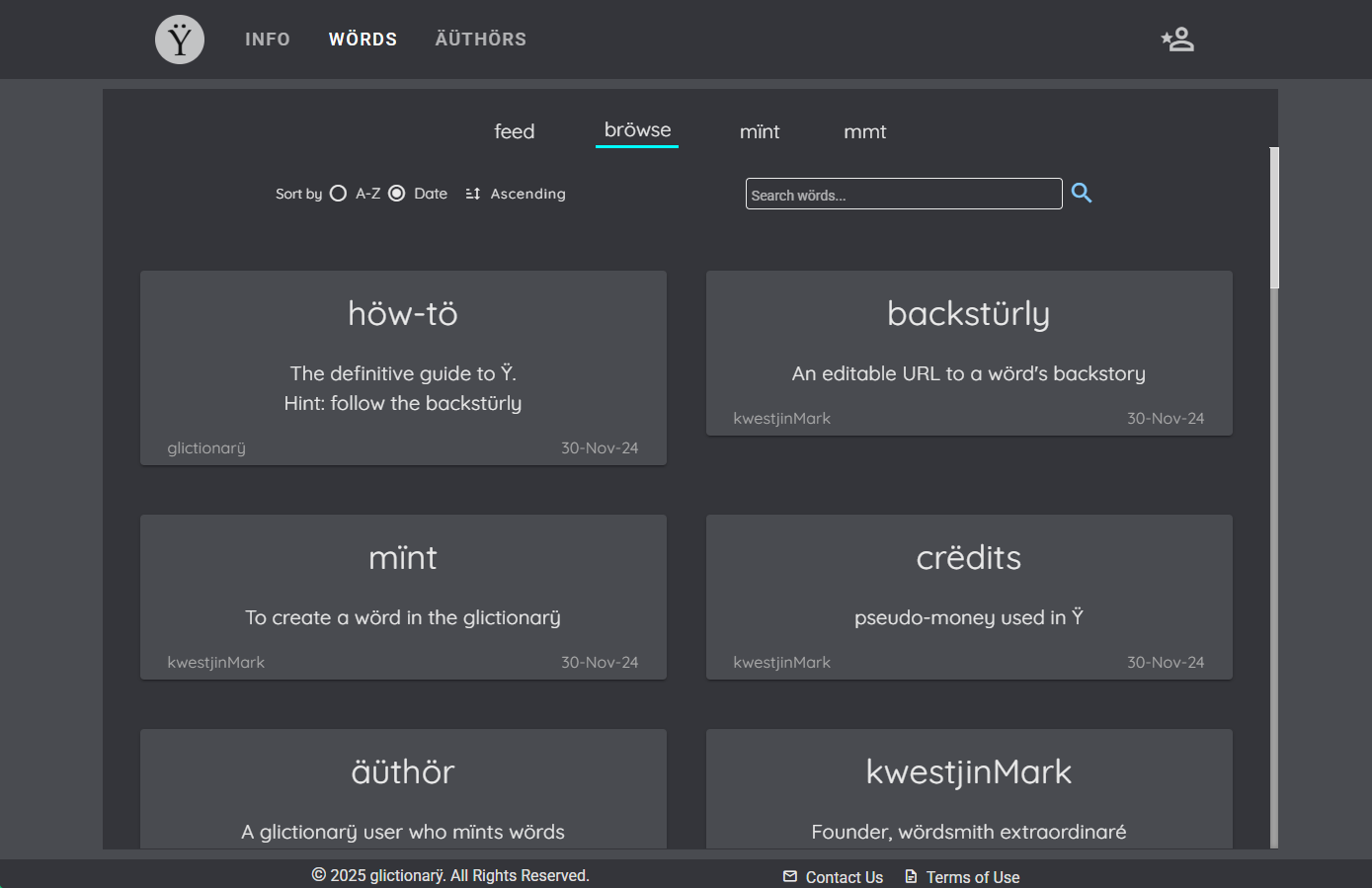Open the INFO menu item

268,39
